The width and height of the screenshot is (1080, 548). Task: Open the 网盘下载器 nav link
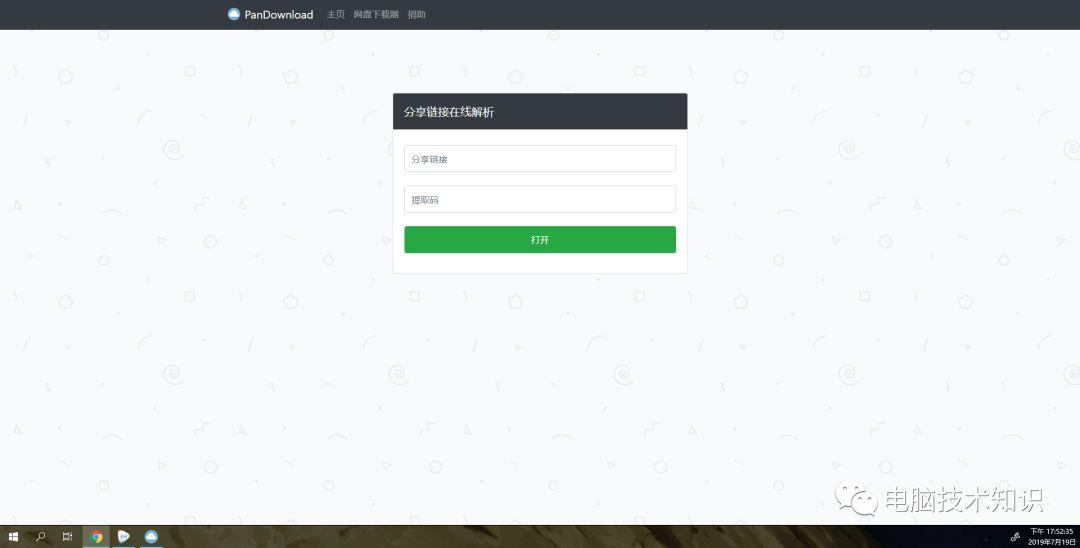(376, 14)
